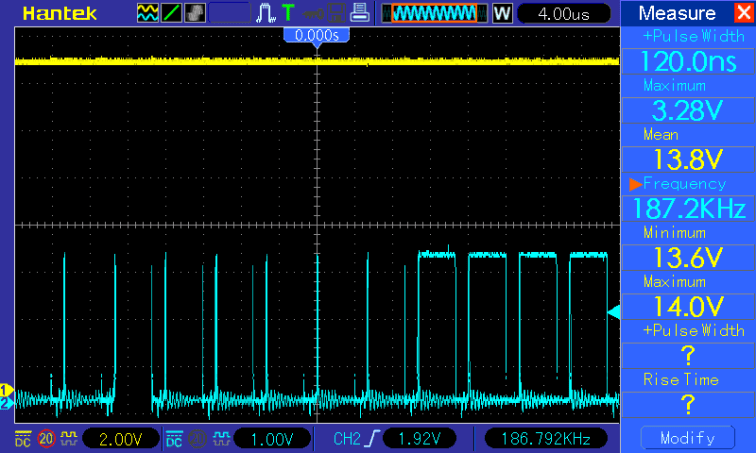Click the green T trigger indicator
The image size is (756, 453).
coord(289,13)
